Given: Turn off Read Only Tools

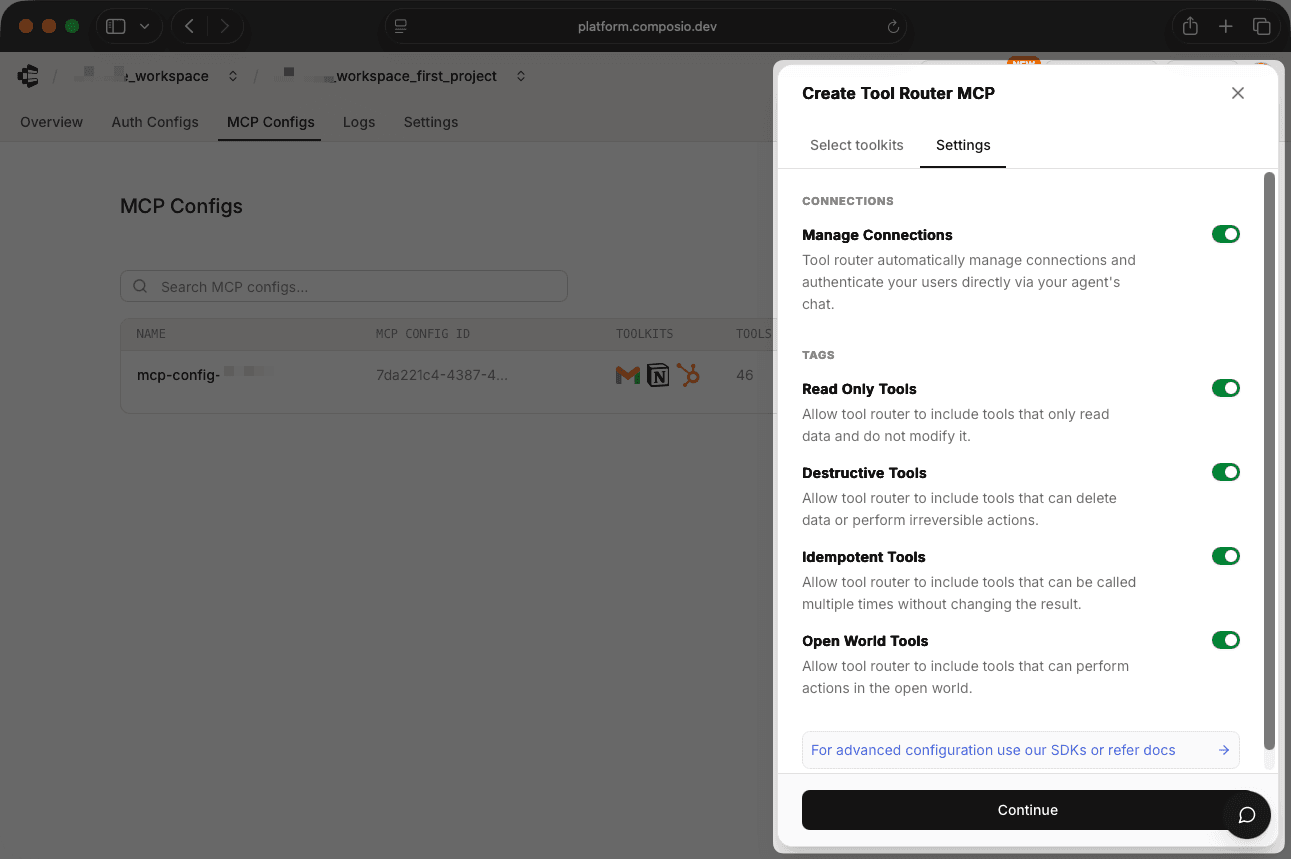Looking at the screenshot, I should (1226, 388).
